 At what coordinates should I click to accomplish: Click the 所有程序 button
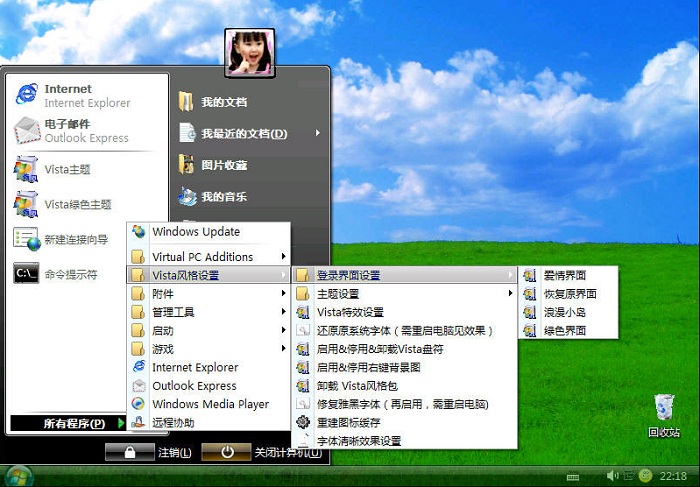(72, 424)
